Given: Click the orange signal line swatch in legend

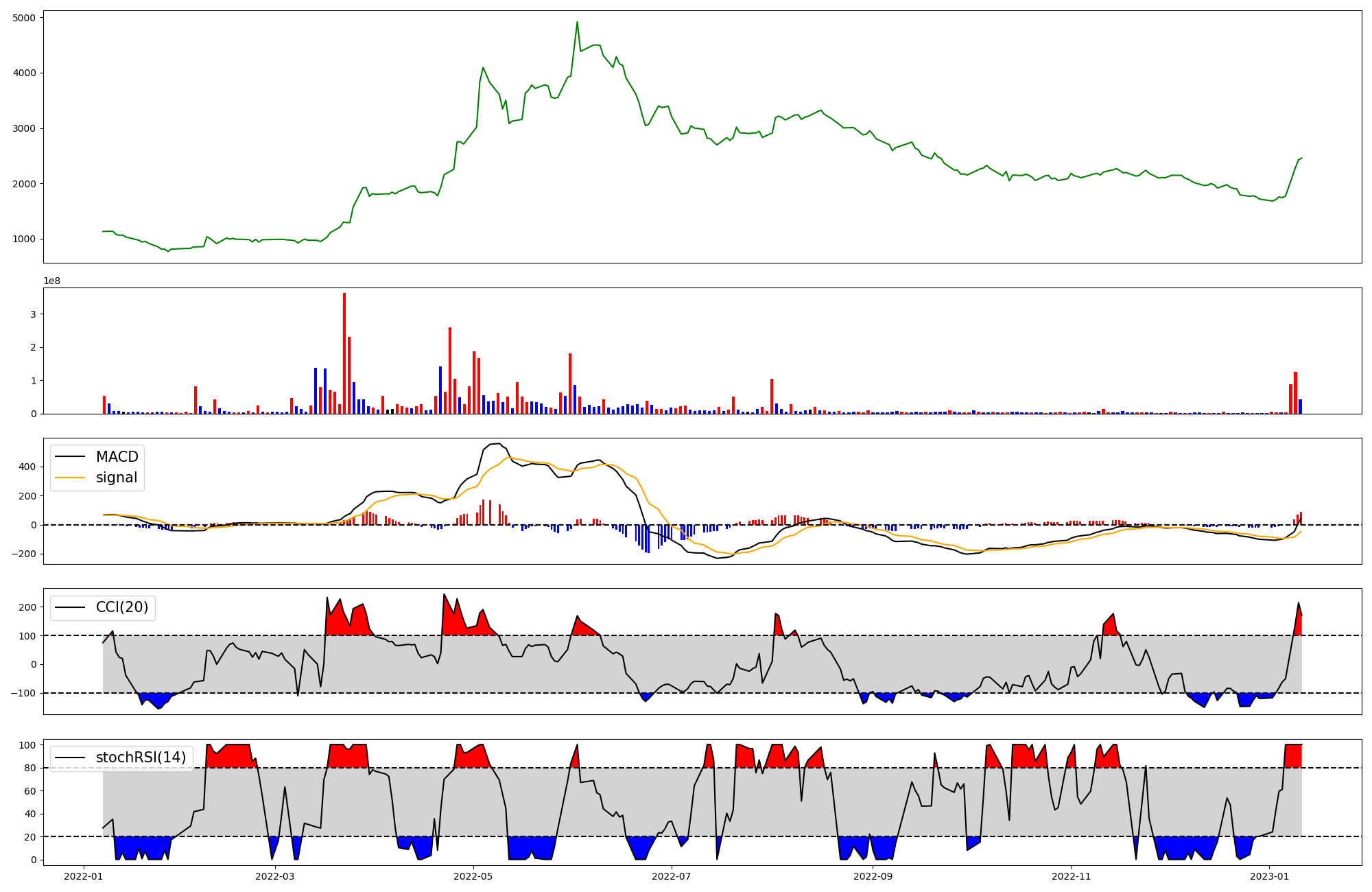Looking at the screenshot, I should pyautogui.click(x=70, y=478).
